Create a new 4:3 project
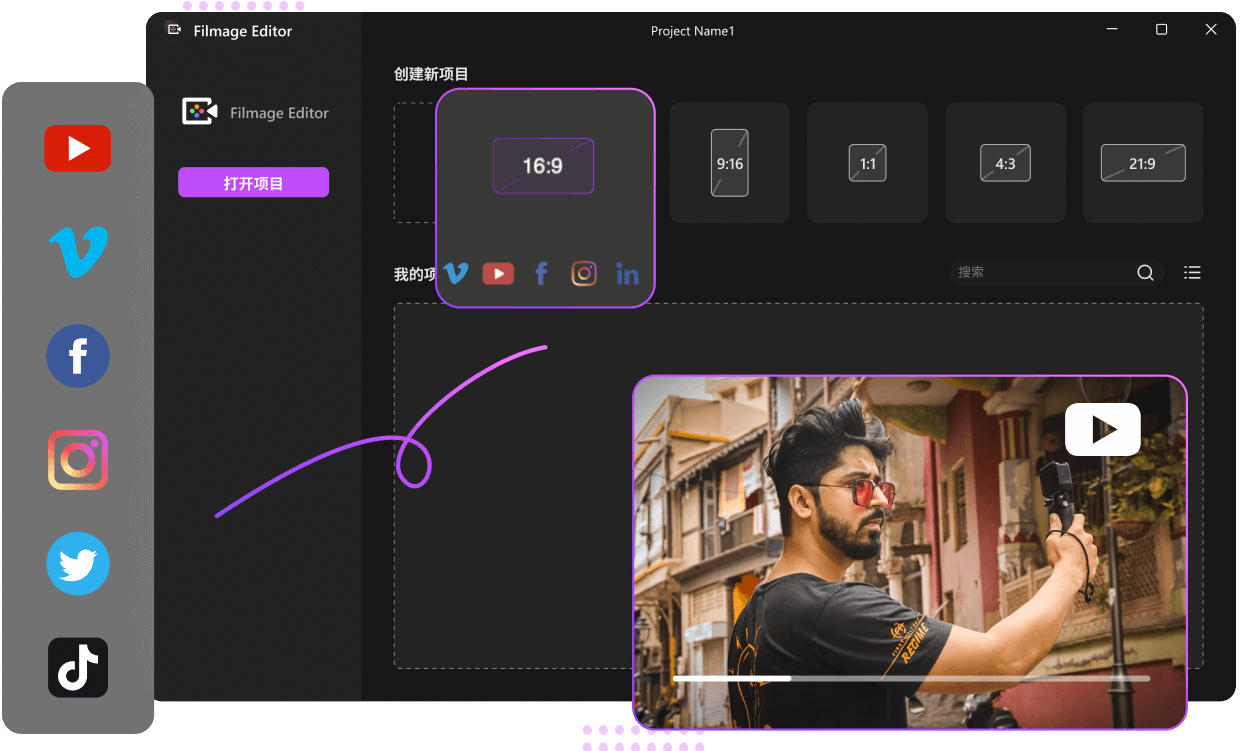Image resolution: width=1240 pixels, height=751 pixels. coord(1005,163)
